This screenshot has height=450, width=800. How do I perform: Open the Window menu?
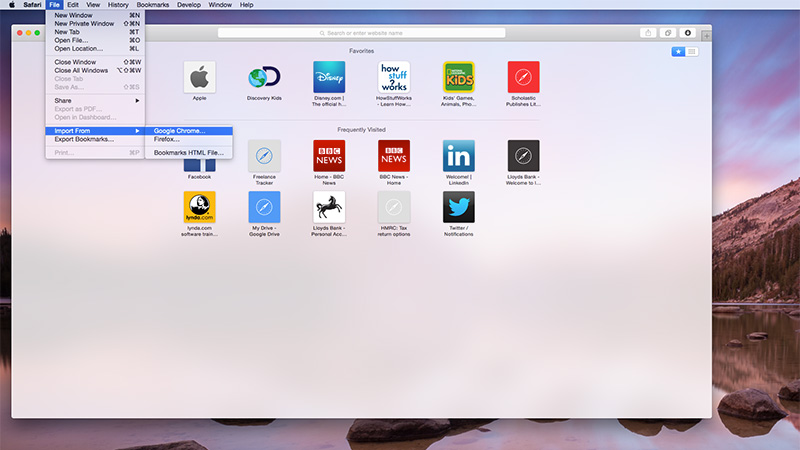click(x=220, y=5)
